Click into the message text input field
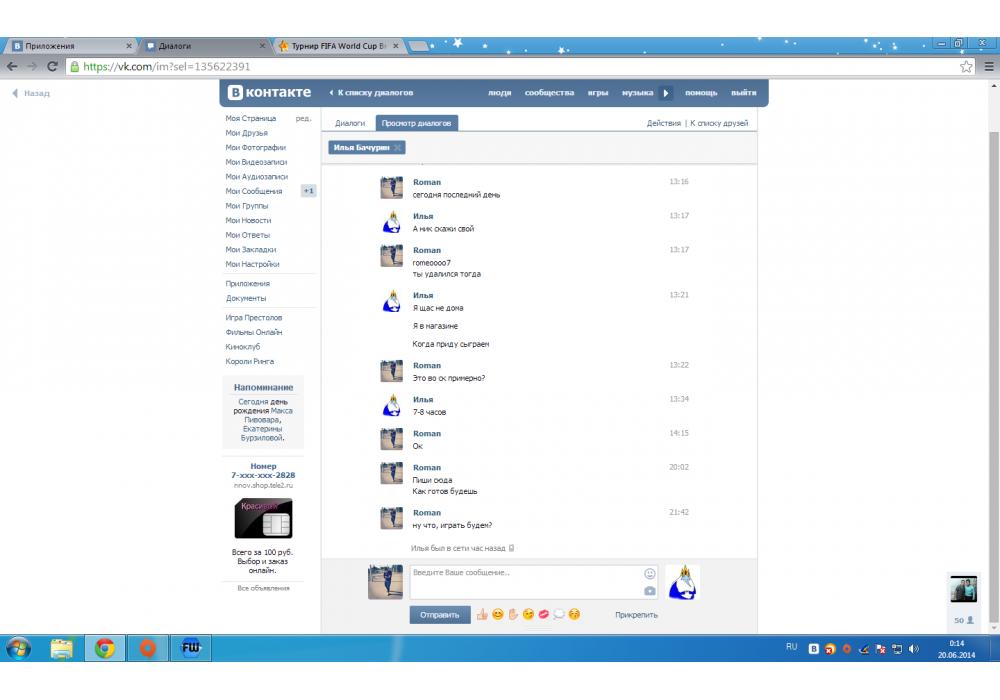 point(524,582)
